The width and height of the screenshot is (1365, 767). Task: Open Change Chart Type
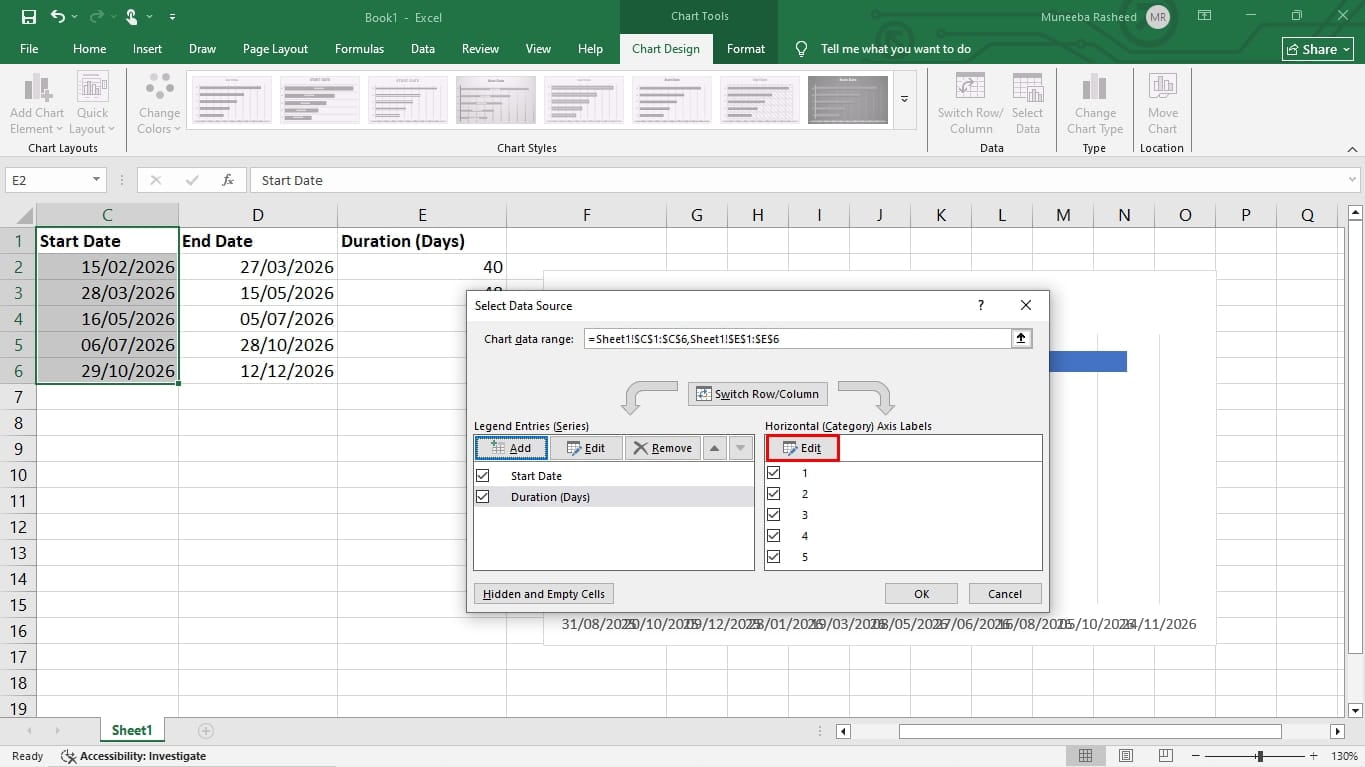[x=1095, y=103]
